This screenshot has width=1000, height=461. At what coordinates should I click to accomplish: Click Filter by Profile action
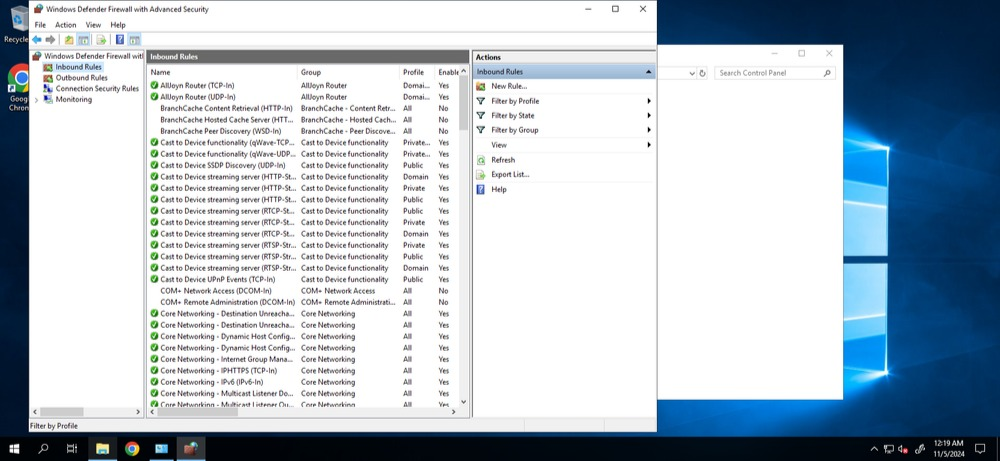[x=515, y=101]
